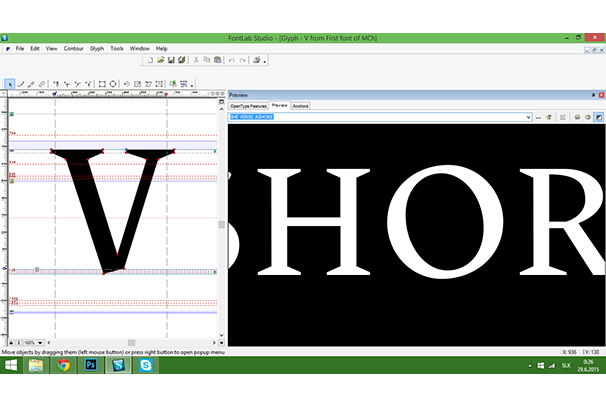The image size is (606, 406).
Task: Click the Open font folder icon
Action: pyautogui.click(x=160, y=60)
